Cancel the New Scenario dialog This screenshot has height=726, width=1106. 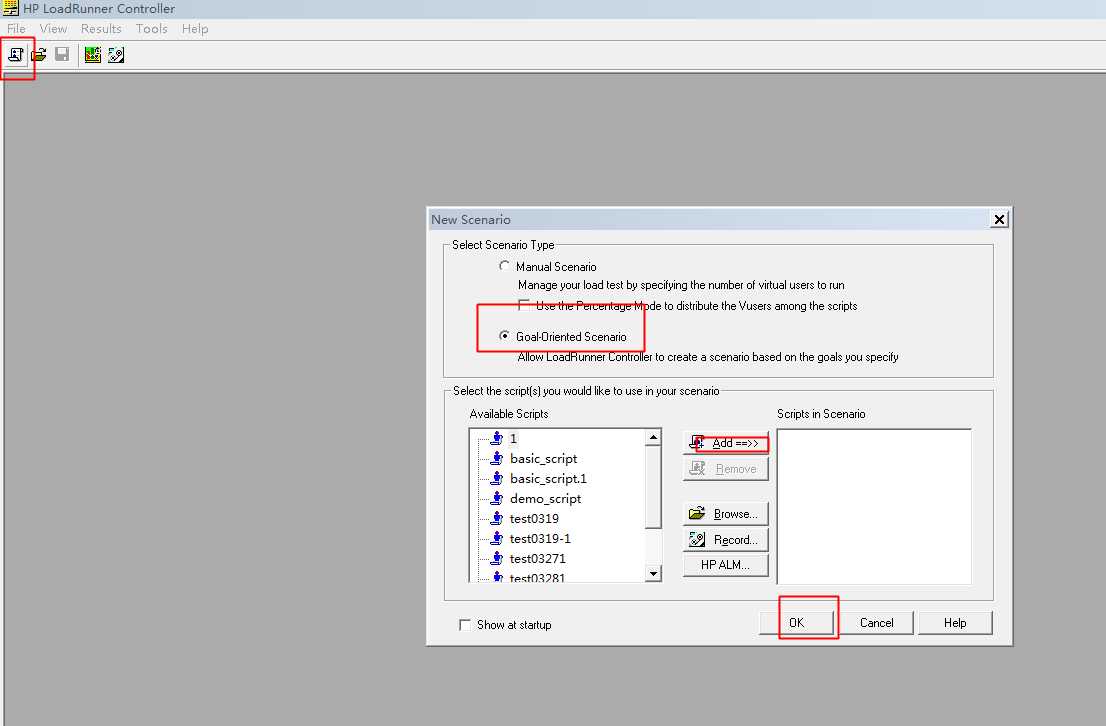tap(876, 622)
